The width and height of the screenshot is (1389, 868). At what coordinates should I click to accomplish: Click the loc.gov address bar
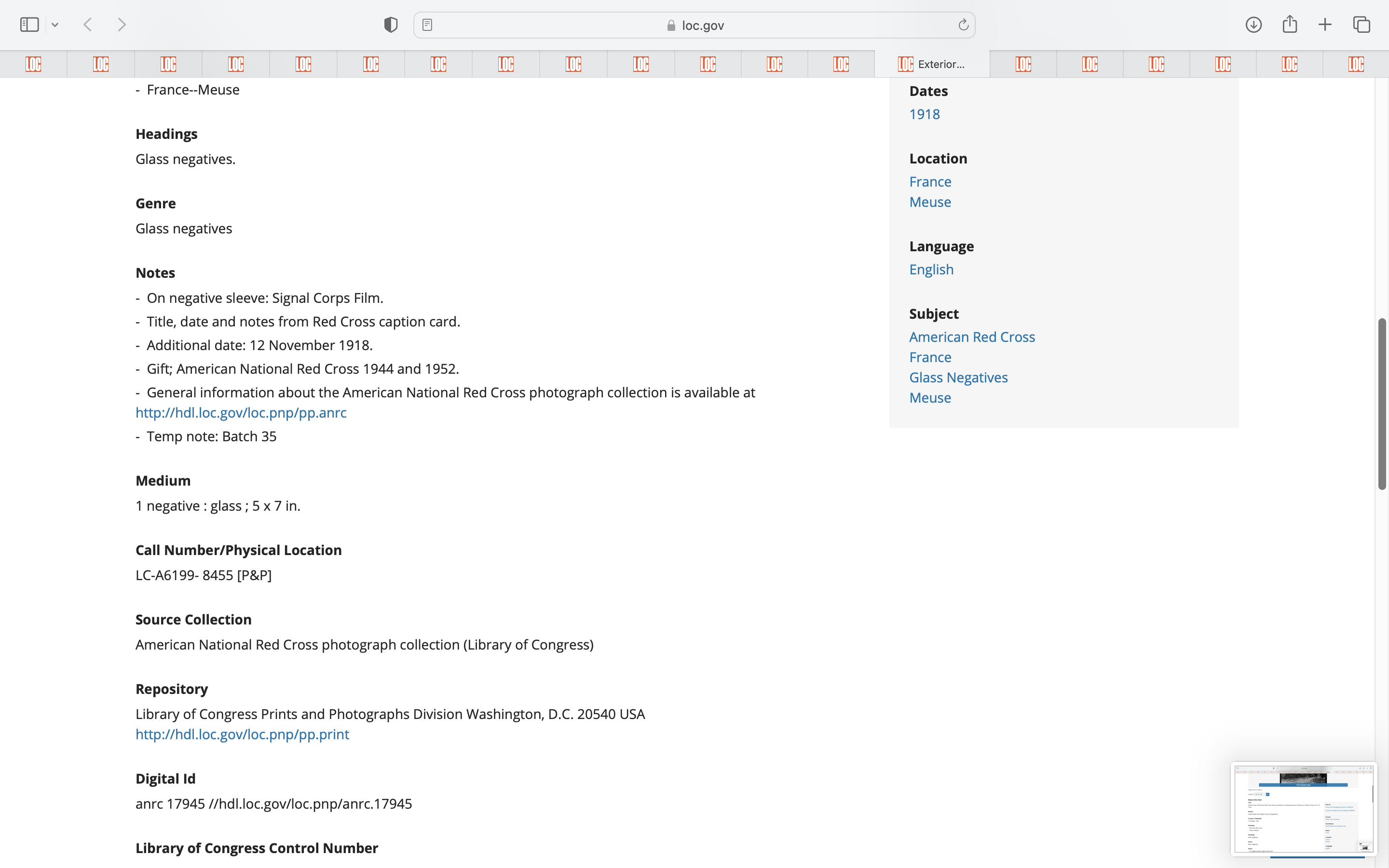(694, 25)
